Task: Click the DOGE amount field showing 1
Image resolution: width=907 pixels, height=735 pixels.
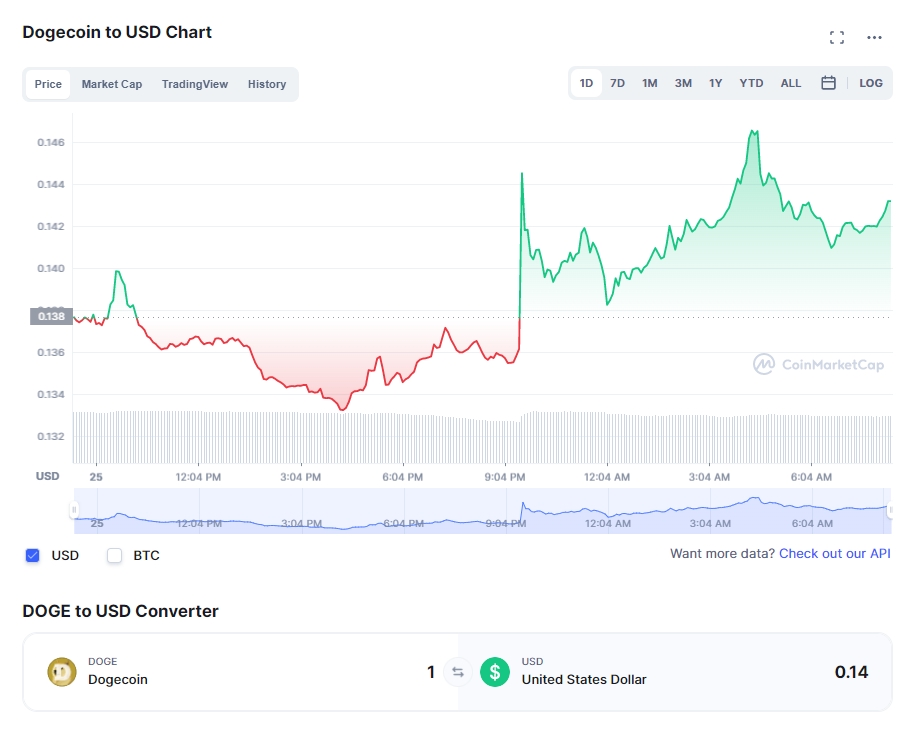Action: tap(430, 672)
